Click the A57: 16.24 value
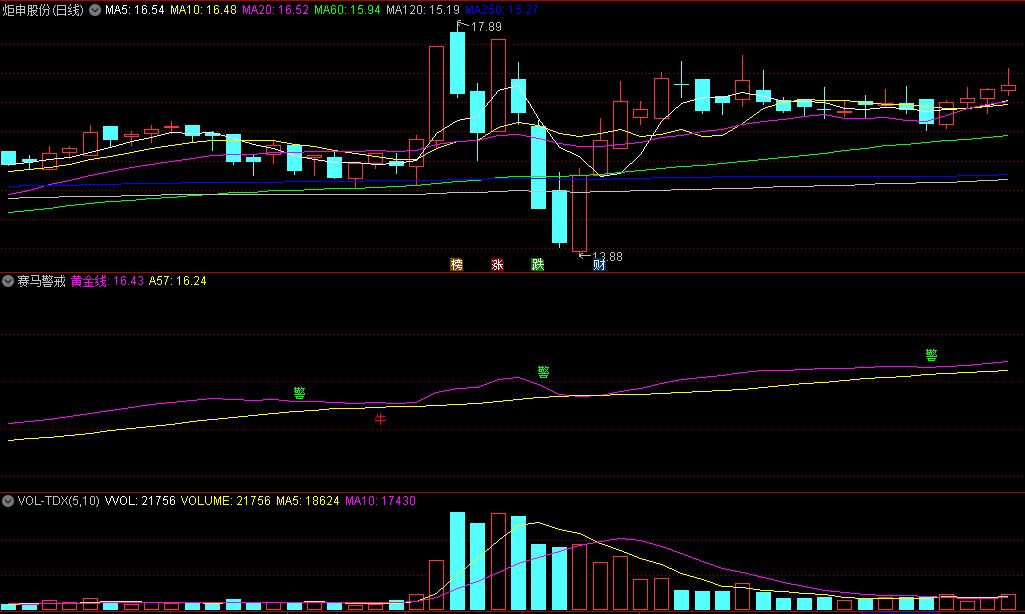This screenshot has height=614, width=1025. pos(178,281)
